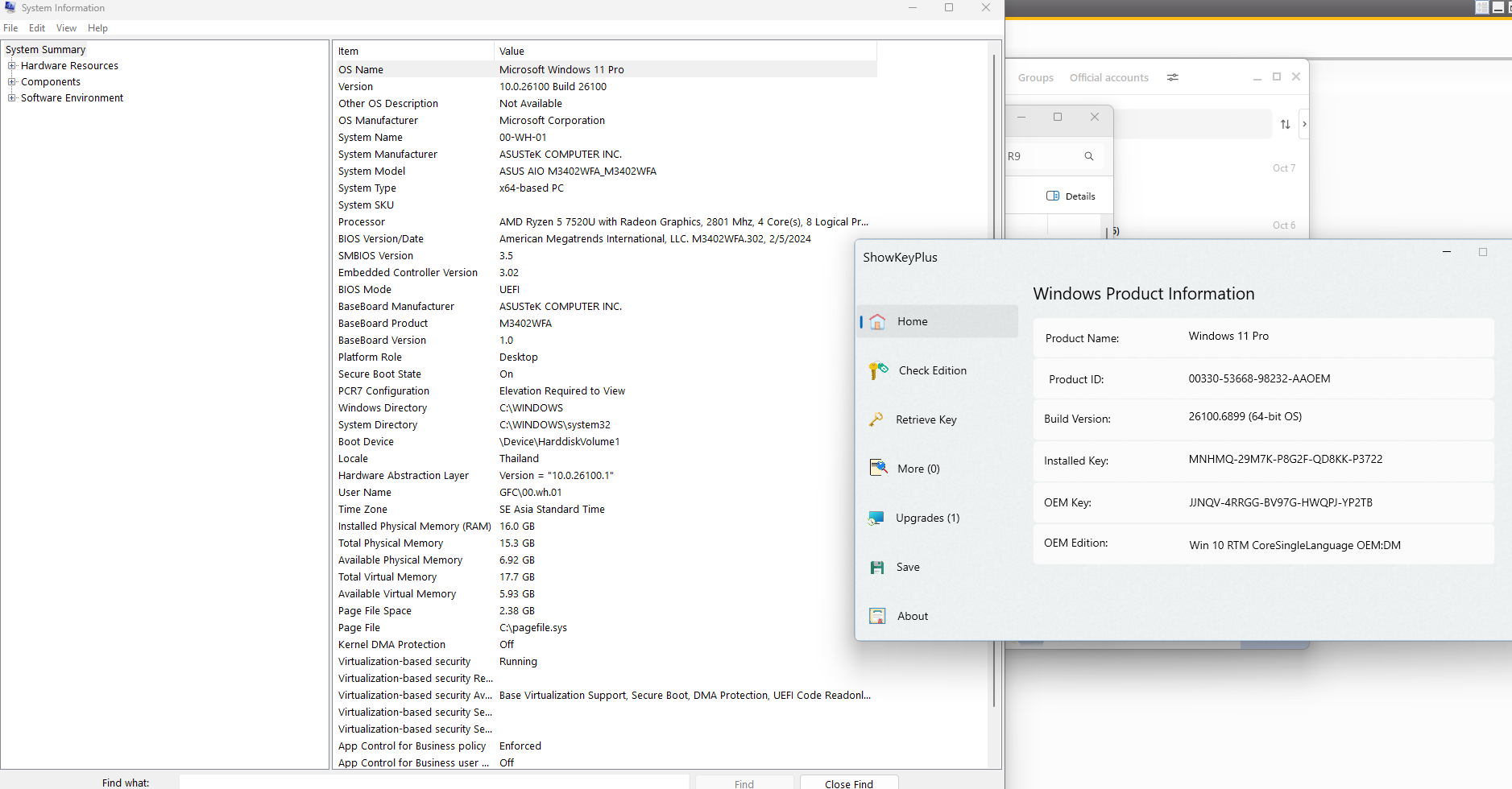Open the File menu in System Information
The width and height of the screenshot is (1512, 789).
tap(10, 28)
